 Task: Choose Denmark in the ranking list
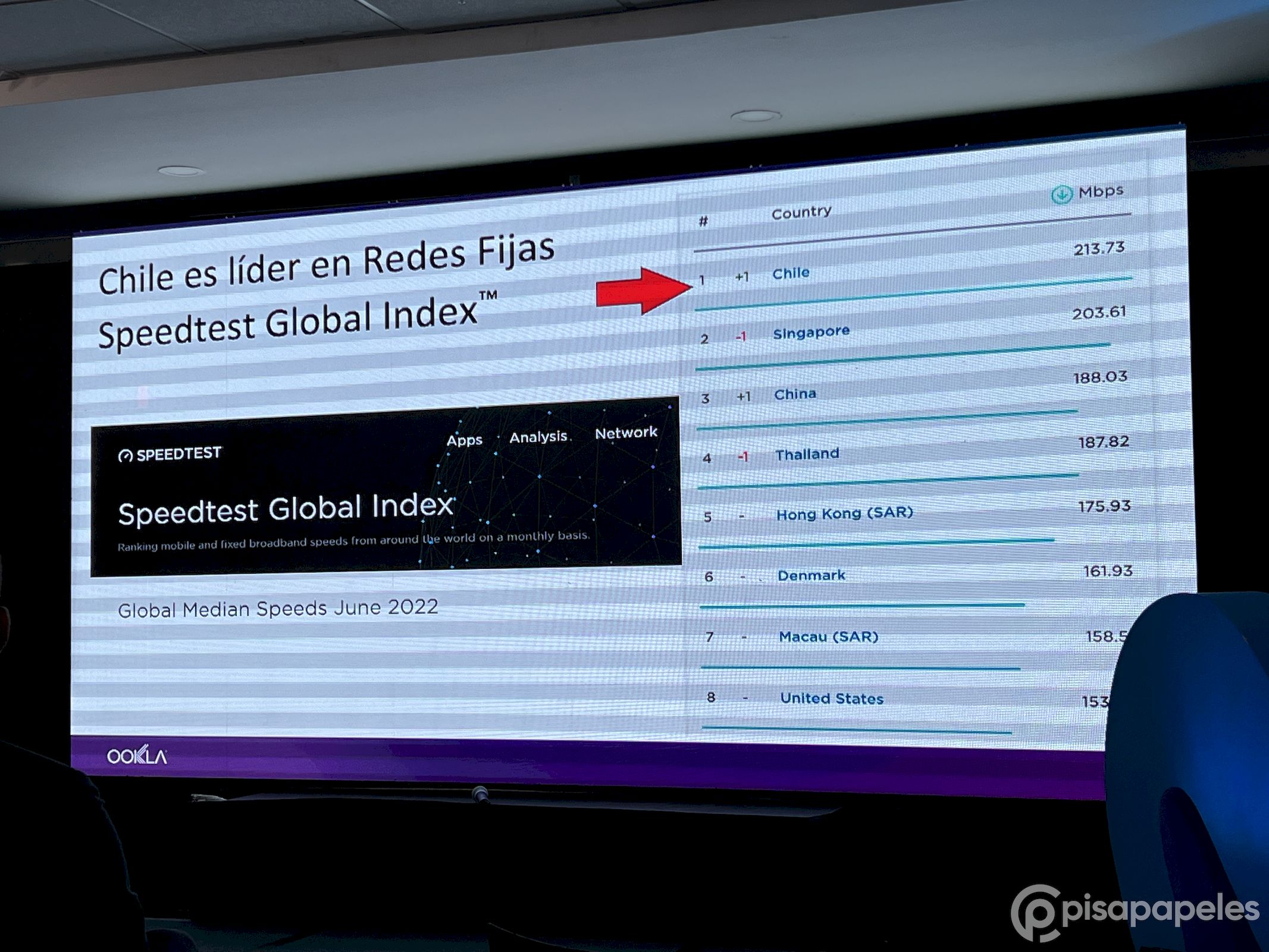click(811, 575)
